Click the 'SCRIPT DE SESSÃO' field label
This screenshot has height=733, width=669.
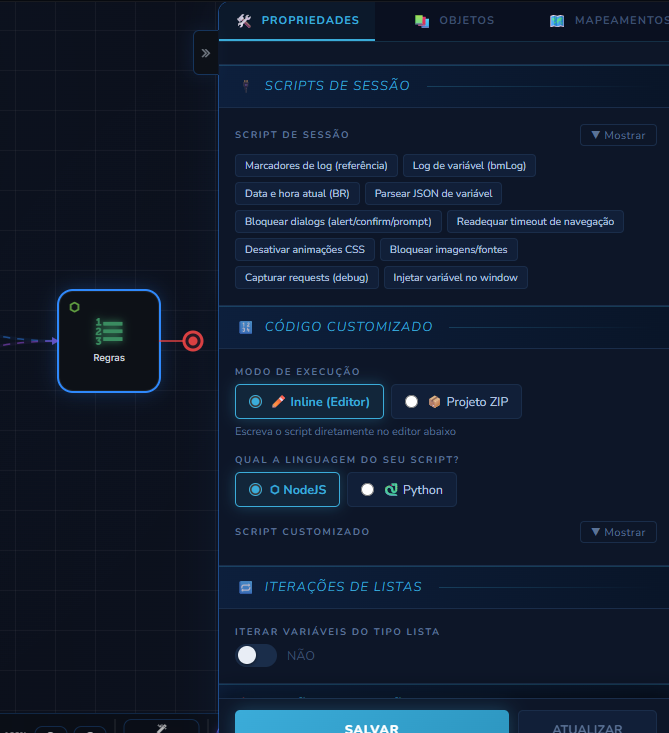coord(292,135)
